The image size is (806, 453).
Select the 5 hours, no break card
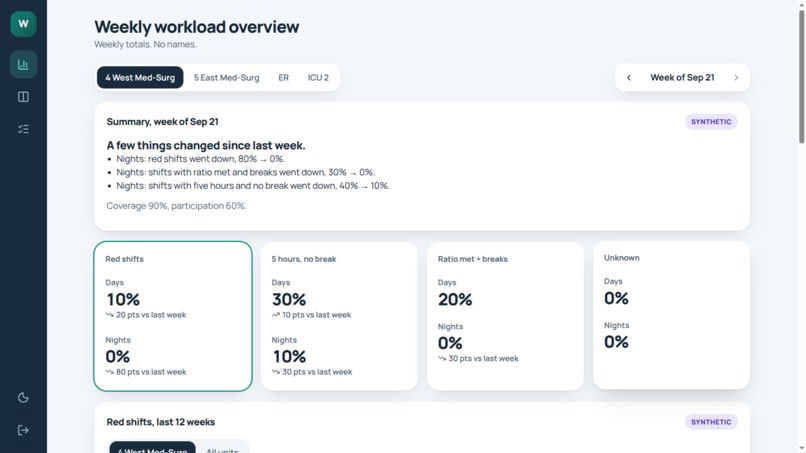click(x=339, y=316)
